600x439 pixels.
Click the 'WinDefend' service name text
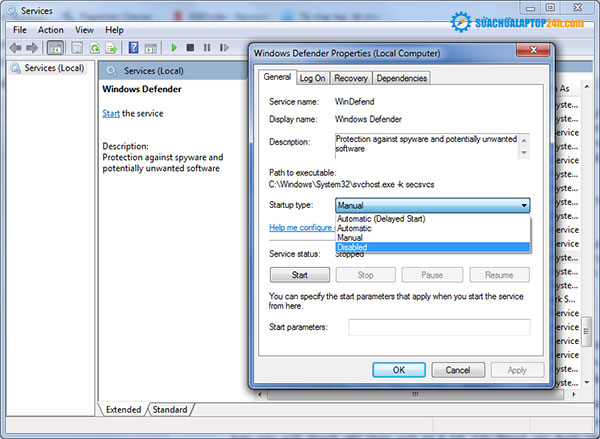[355, 101]
